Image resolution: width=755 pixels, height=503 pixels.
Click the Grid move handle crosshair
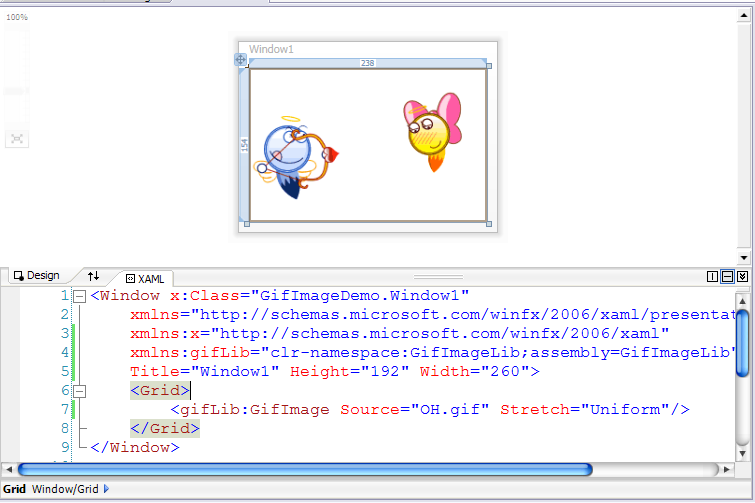(240, 60)
